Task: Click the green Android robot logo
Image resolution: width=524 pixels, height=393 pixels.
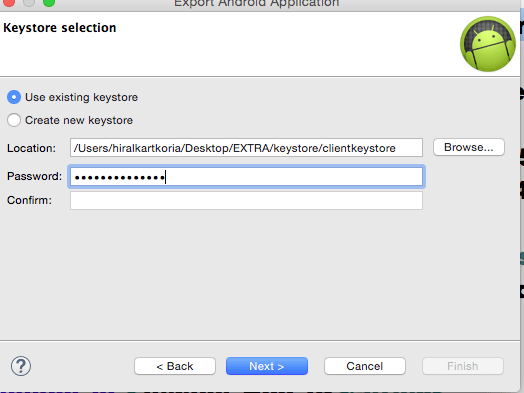Action: [x=488, y=44]
